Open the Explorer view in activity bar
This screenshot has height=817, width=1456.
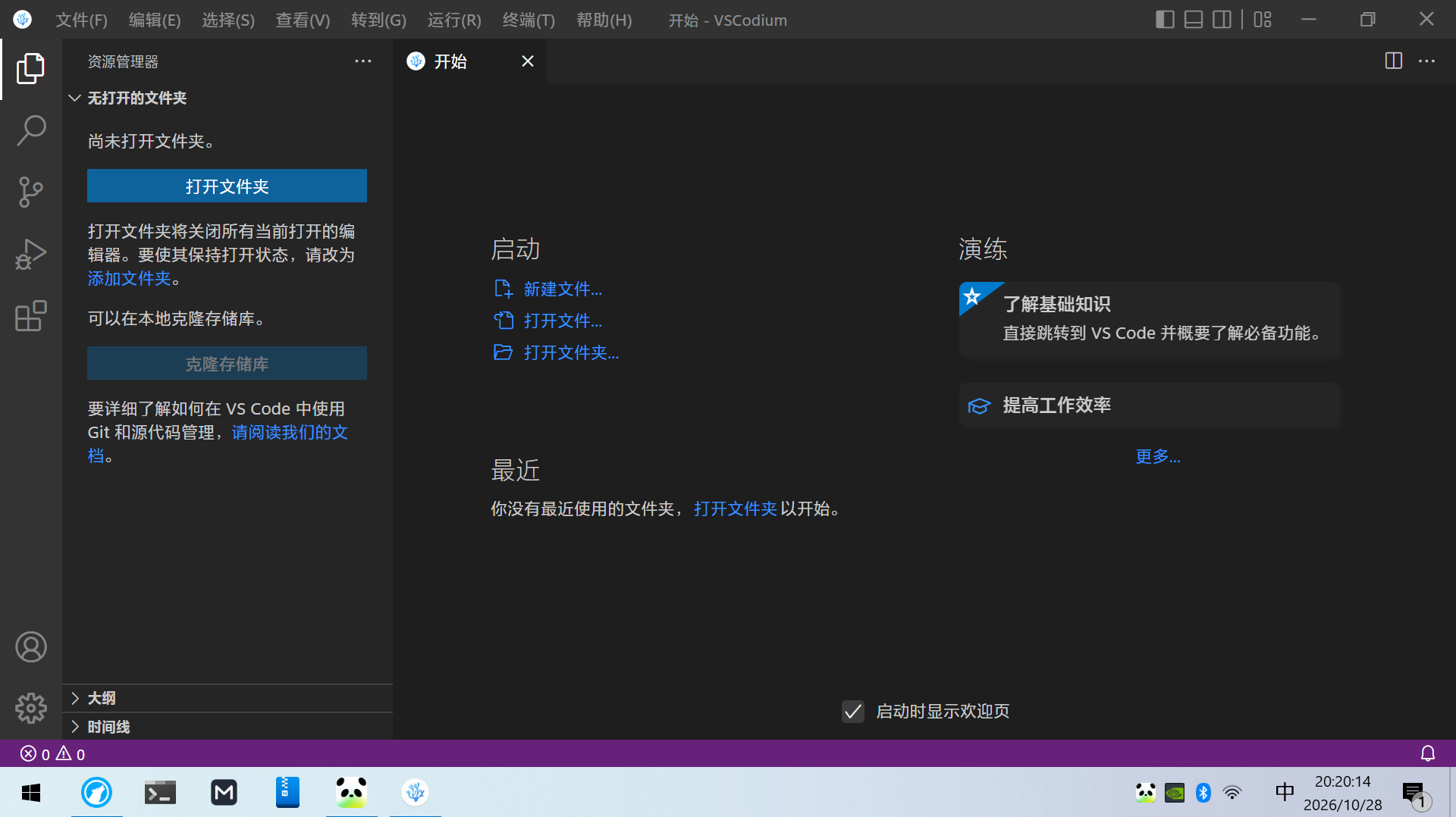[x=30, y=69]
